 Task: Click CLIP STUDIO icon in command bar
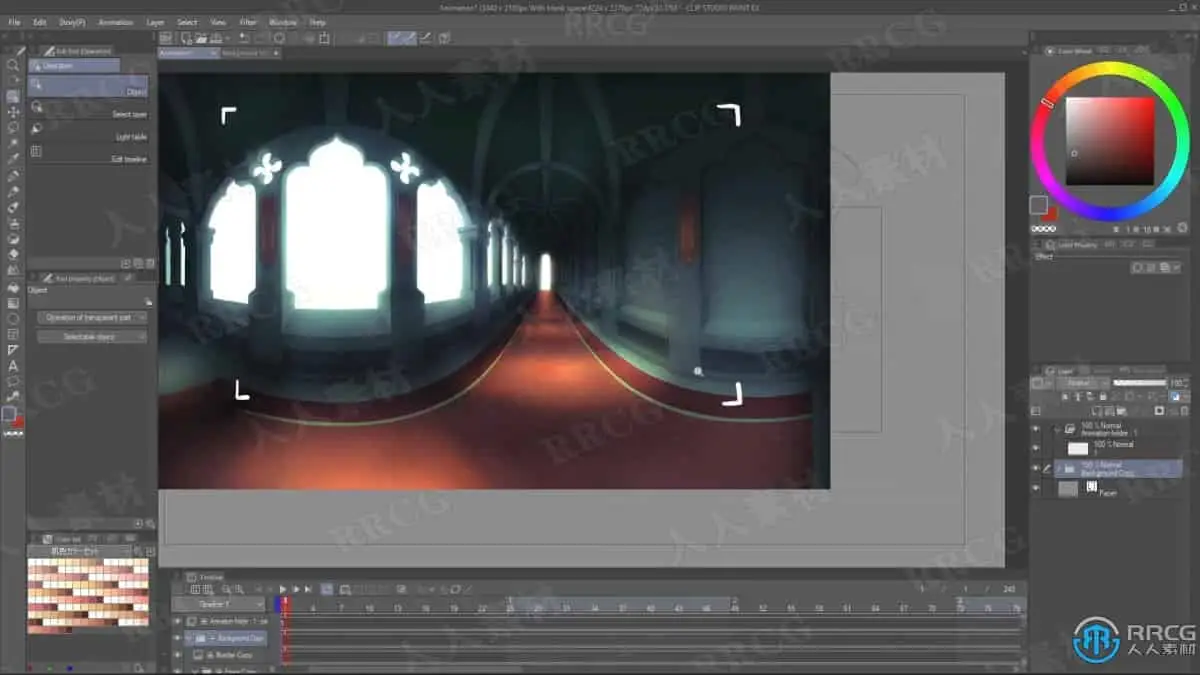pyautogui.click(x=166, y=38)
